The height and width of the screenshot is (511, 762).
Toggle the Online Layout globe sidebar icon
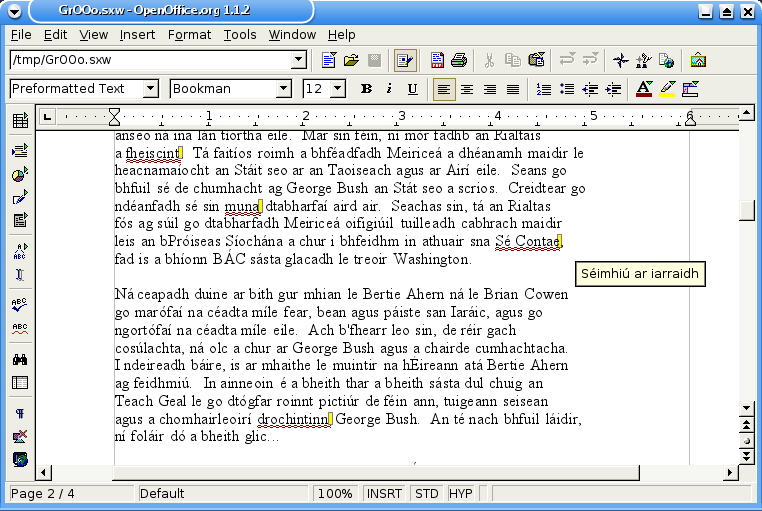(x=20, y=460)
